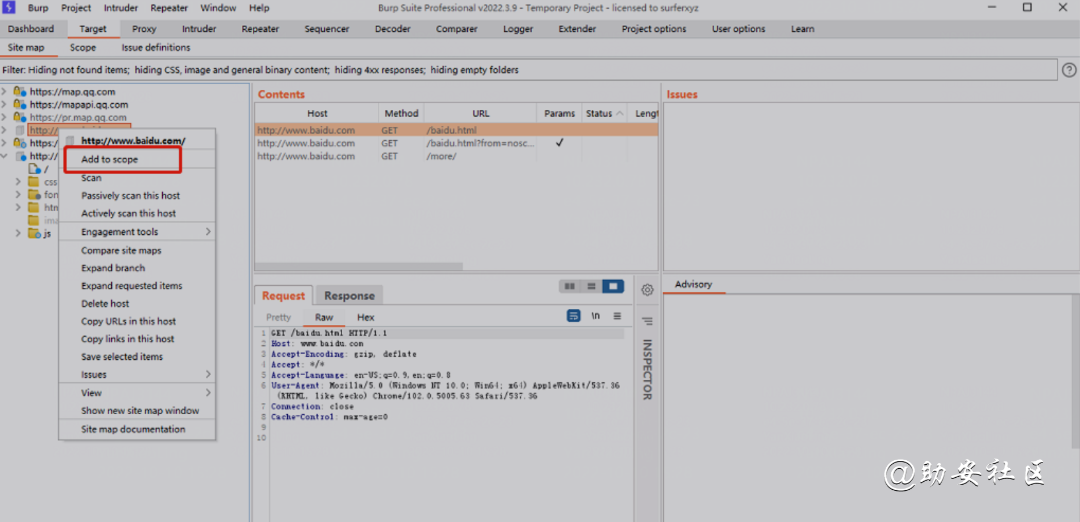Viewport: 1080px width, 522px height.
Task: Switch to the Proxy tab
Action: click(x=144, y=29)
